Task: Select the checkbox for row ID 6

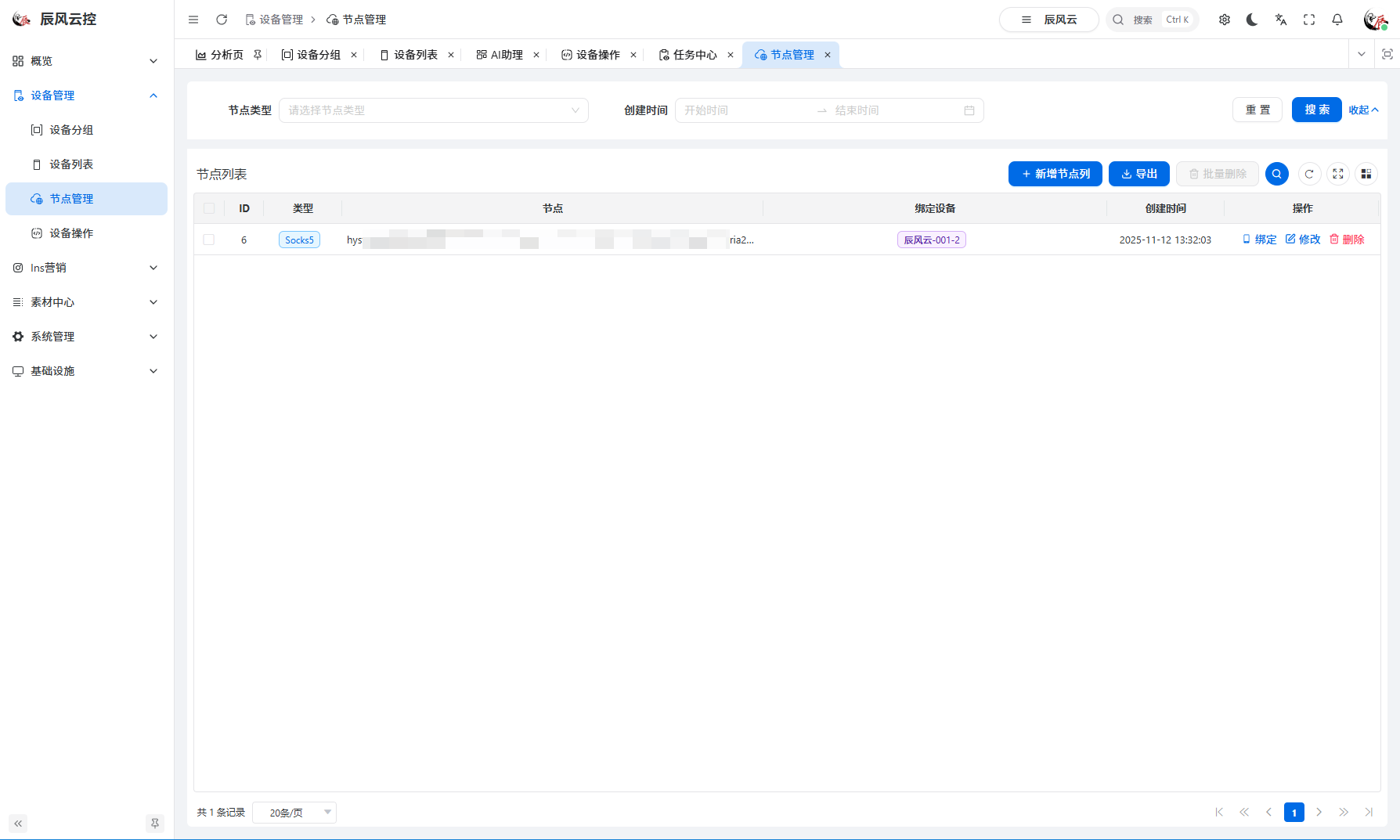Action: pos(209,240)
